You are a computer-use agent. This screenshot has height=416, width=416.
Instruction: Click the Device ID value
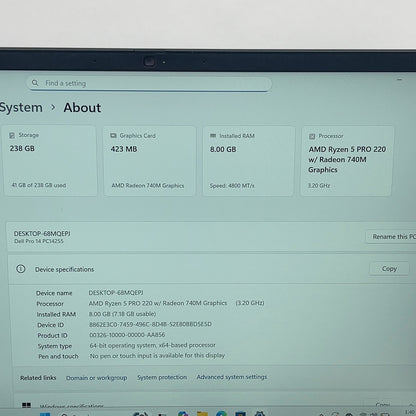coord(150,324)
